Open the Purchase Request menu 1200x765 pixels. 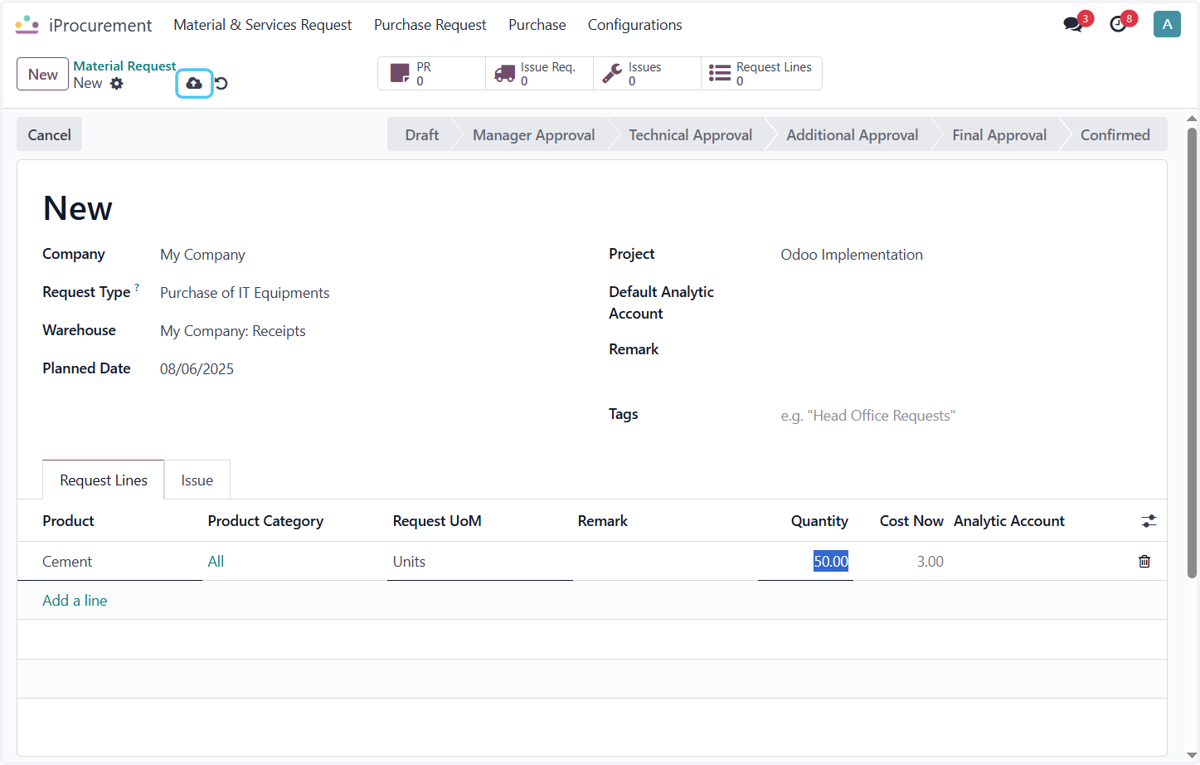pyautogui.click(x=430, y=25)
